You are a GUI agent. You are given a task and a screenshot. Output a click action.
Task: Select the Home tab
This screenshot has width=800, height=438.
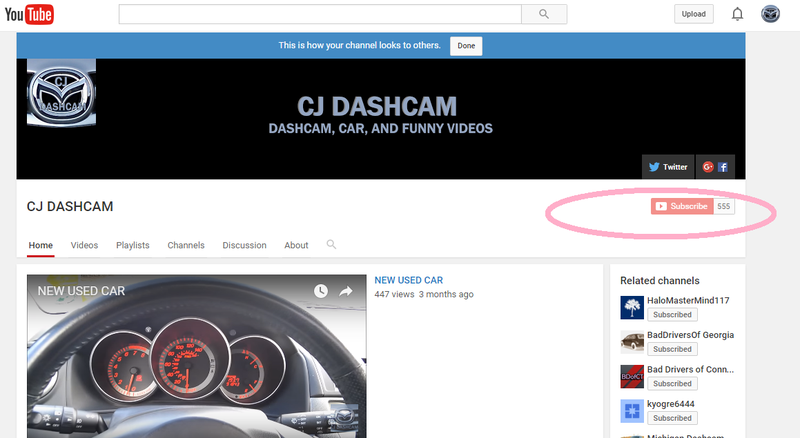pos(41,246)
